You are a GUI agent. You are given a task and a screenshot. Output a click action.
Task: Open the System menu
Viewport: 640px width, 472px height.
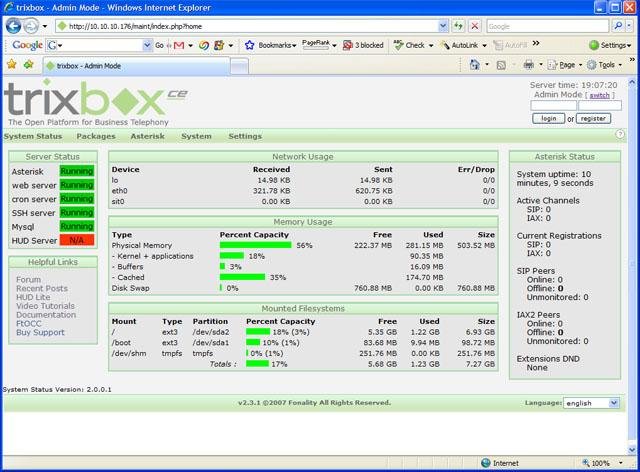(196, 136)
